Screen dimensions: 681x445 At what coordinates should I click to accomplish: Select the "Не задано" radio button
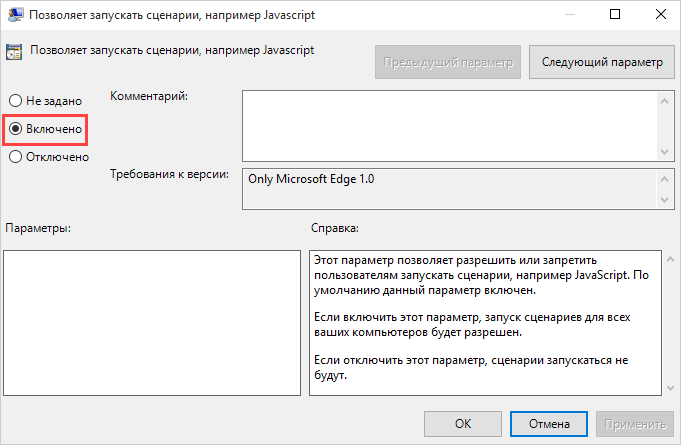(16, 101)
